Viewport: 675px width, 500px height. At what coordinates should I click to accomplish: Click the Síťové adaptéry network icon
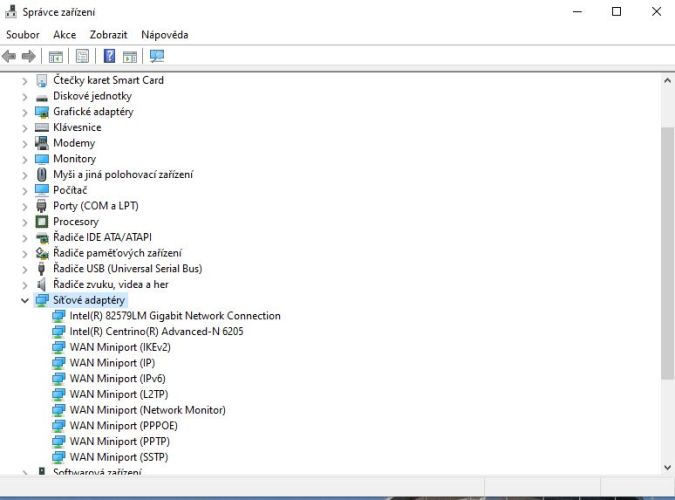coord(42,300)
